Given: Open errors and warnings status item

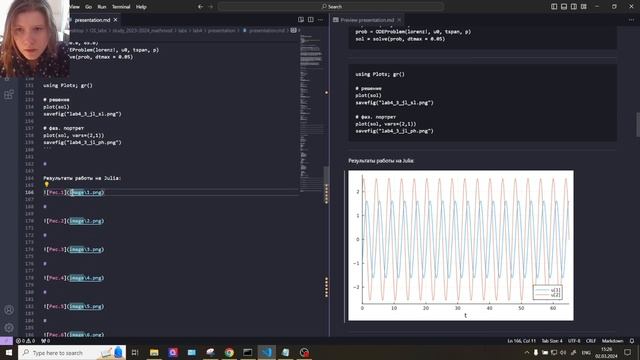Looking at the screenshot, I should click(x=25, y=341).
